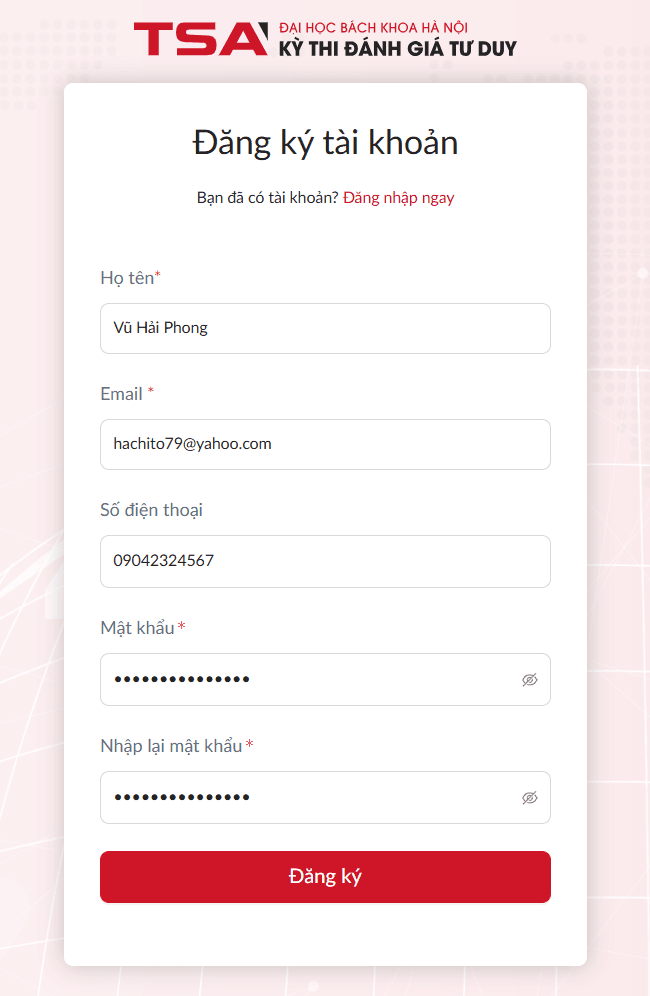Click the Mật khẩu label text
Viewport: 650px width, 996px height.
coord(138,628)
